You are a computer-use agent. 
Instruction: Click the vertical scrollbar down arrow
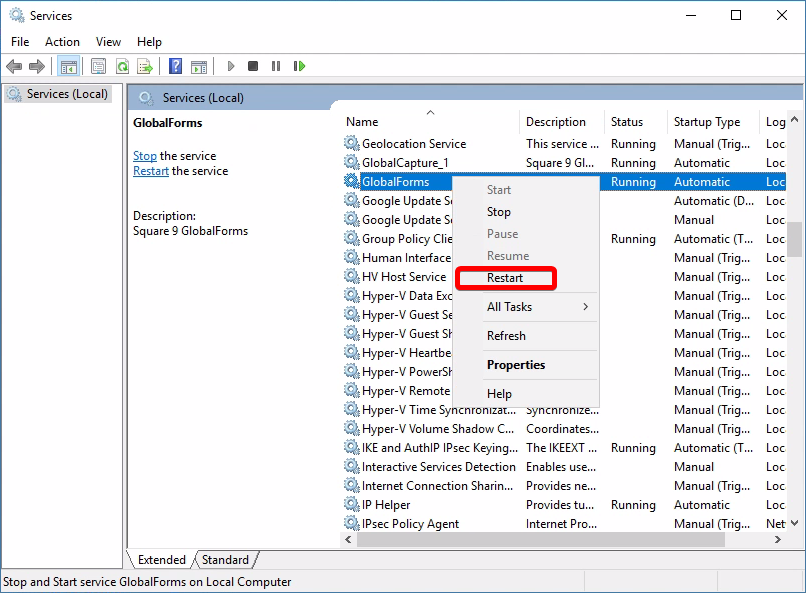[794, 523]
